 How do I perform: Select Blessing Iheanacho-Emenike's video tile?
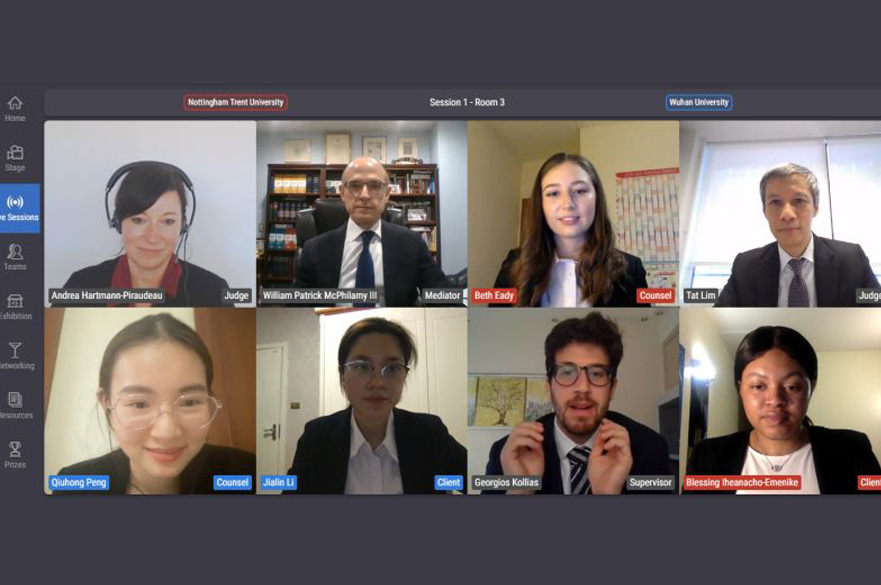780,401
